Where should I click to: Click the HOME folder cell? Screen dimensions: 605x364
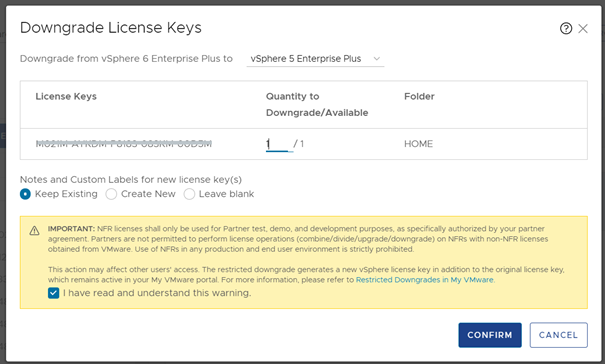[x=418, y=144]
